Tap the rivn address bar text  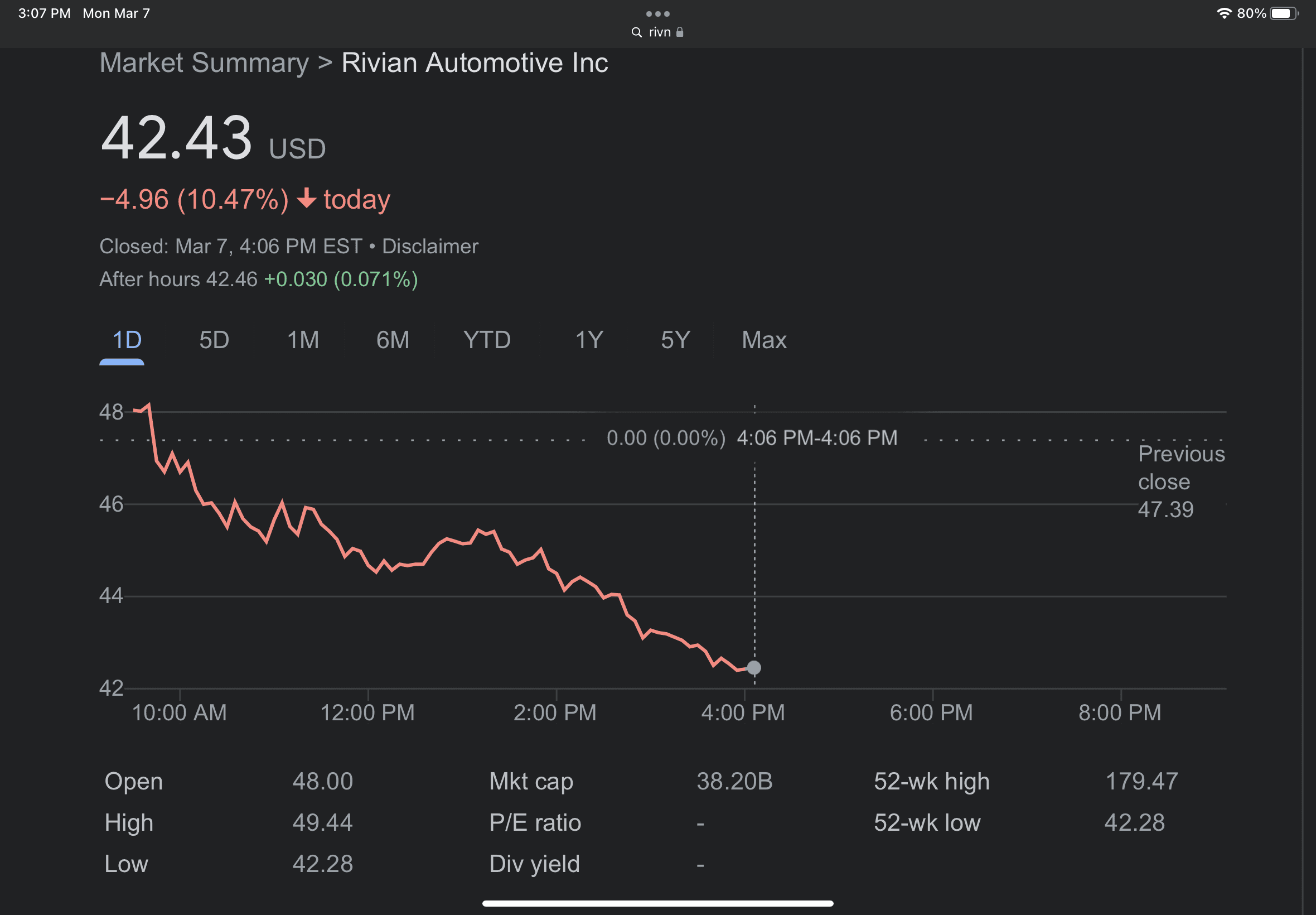tap(660, 32)
